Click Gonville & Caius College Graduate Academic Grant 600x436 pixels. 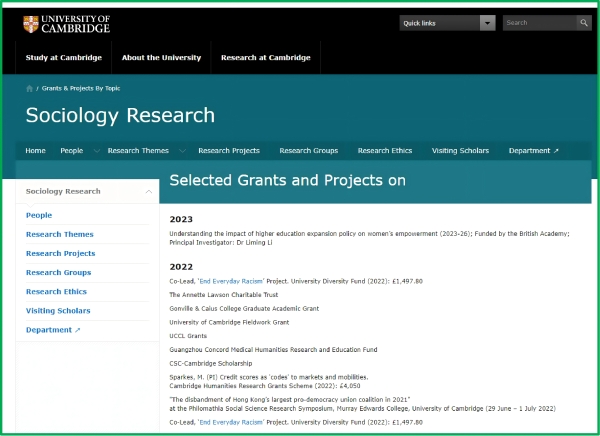pos(244,309)
